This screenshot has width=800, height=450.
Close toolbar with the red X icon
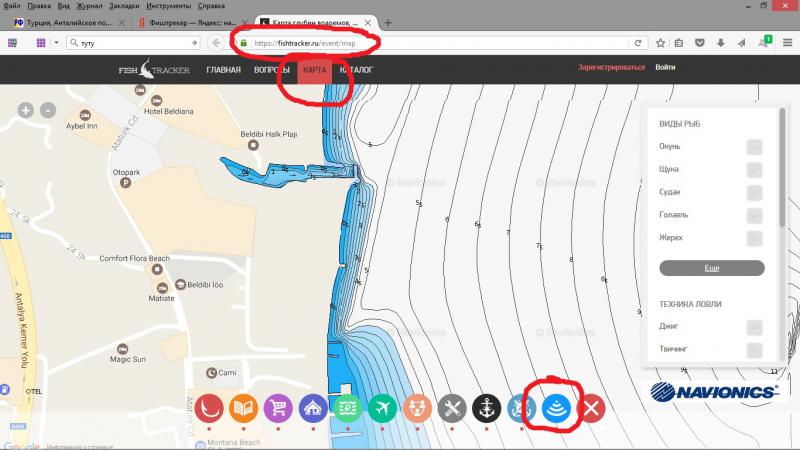click(x=592, y=408)
